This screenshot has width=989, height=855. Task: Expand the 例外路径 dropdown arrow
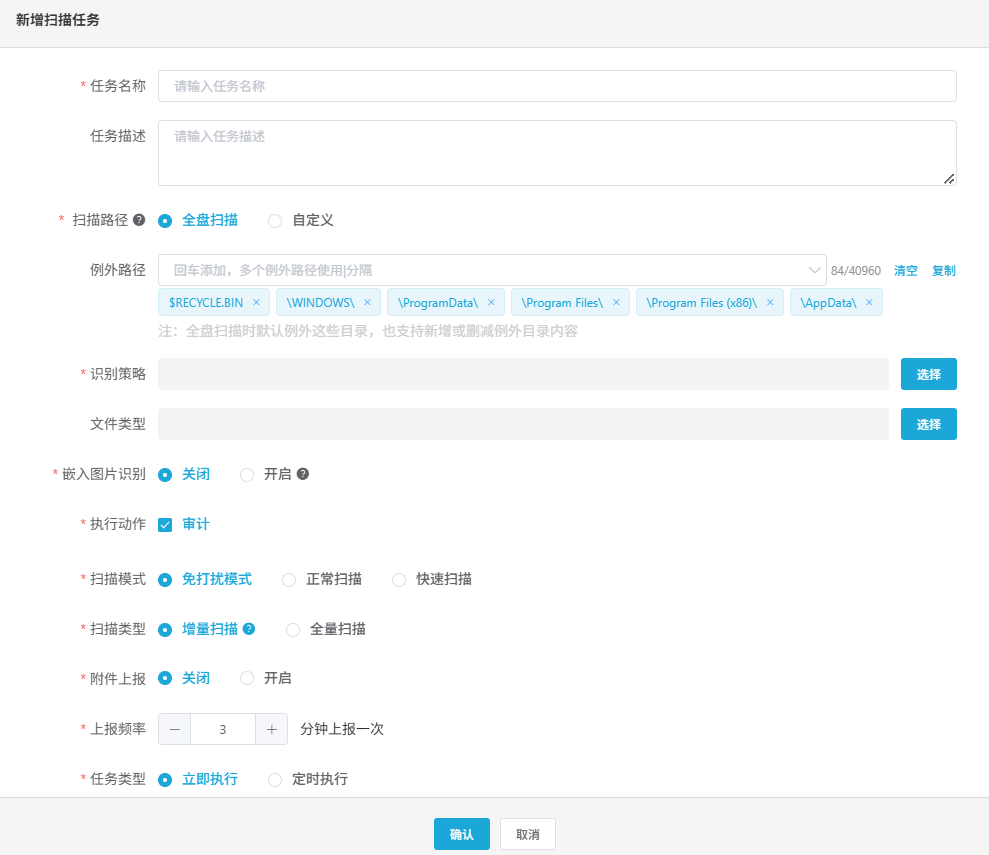pos(814,270)
